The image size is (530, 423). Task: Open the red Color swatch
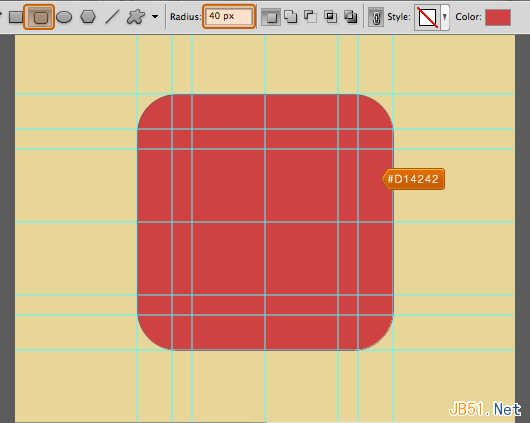(498, 17)
